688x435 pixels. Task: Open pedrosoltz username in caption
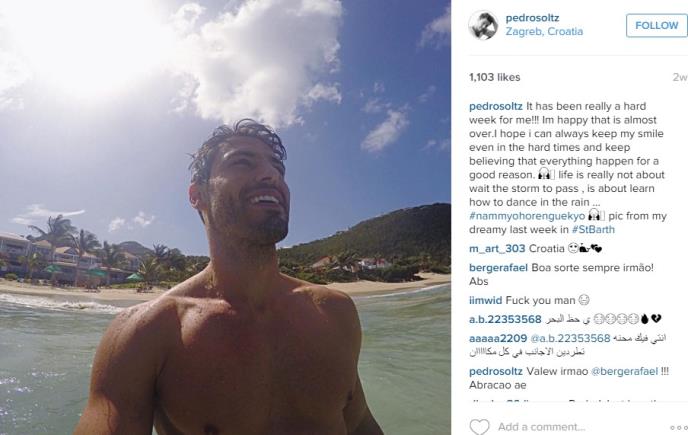pyautogui.click(x=496, y=106)
